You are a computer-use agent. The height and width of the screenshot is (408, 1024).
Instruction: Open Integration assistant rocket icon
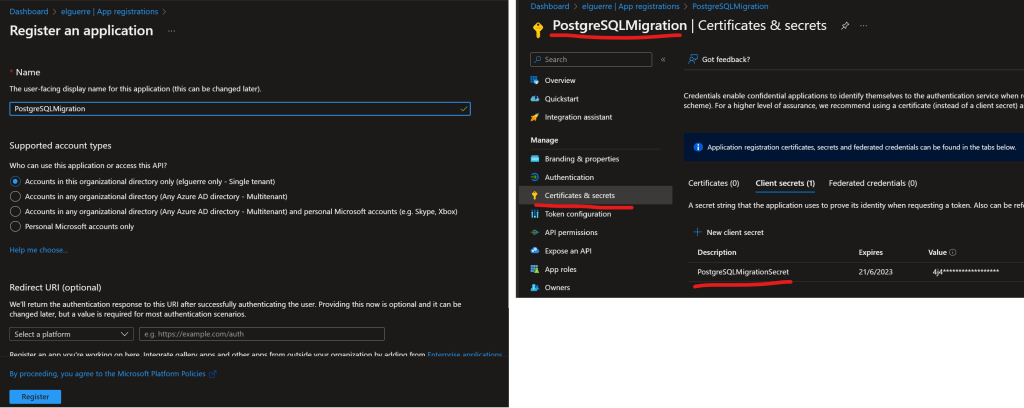535,117
